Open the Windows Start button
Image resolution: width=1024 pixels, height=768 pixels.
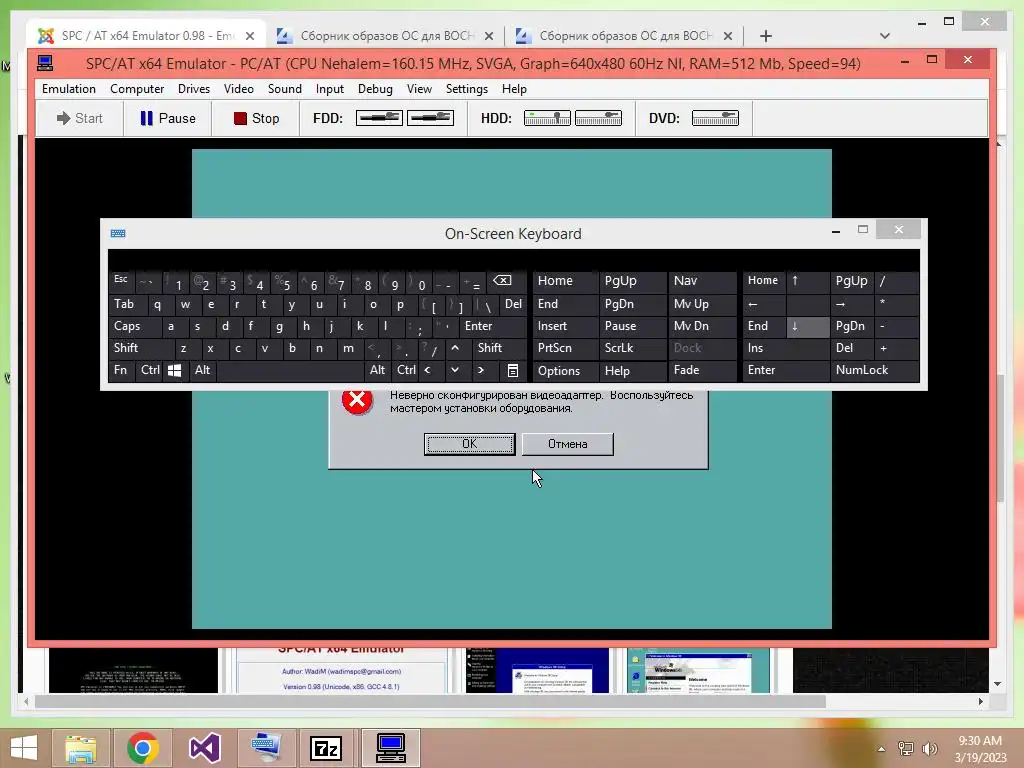(x=24, y=748)
